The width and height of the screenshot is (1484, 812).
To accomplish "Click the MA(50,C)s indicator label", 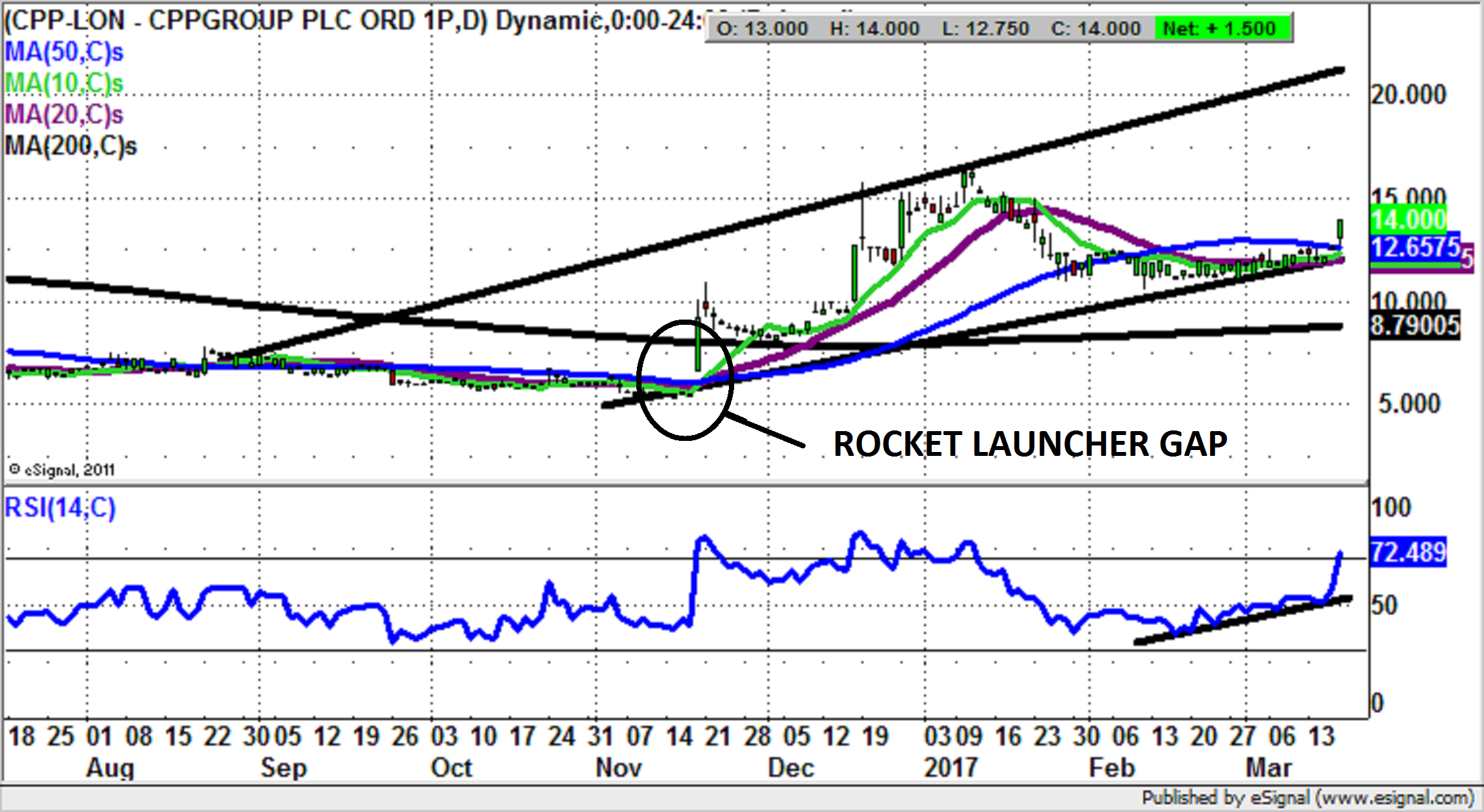I will (x=63, y=52).
